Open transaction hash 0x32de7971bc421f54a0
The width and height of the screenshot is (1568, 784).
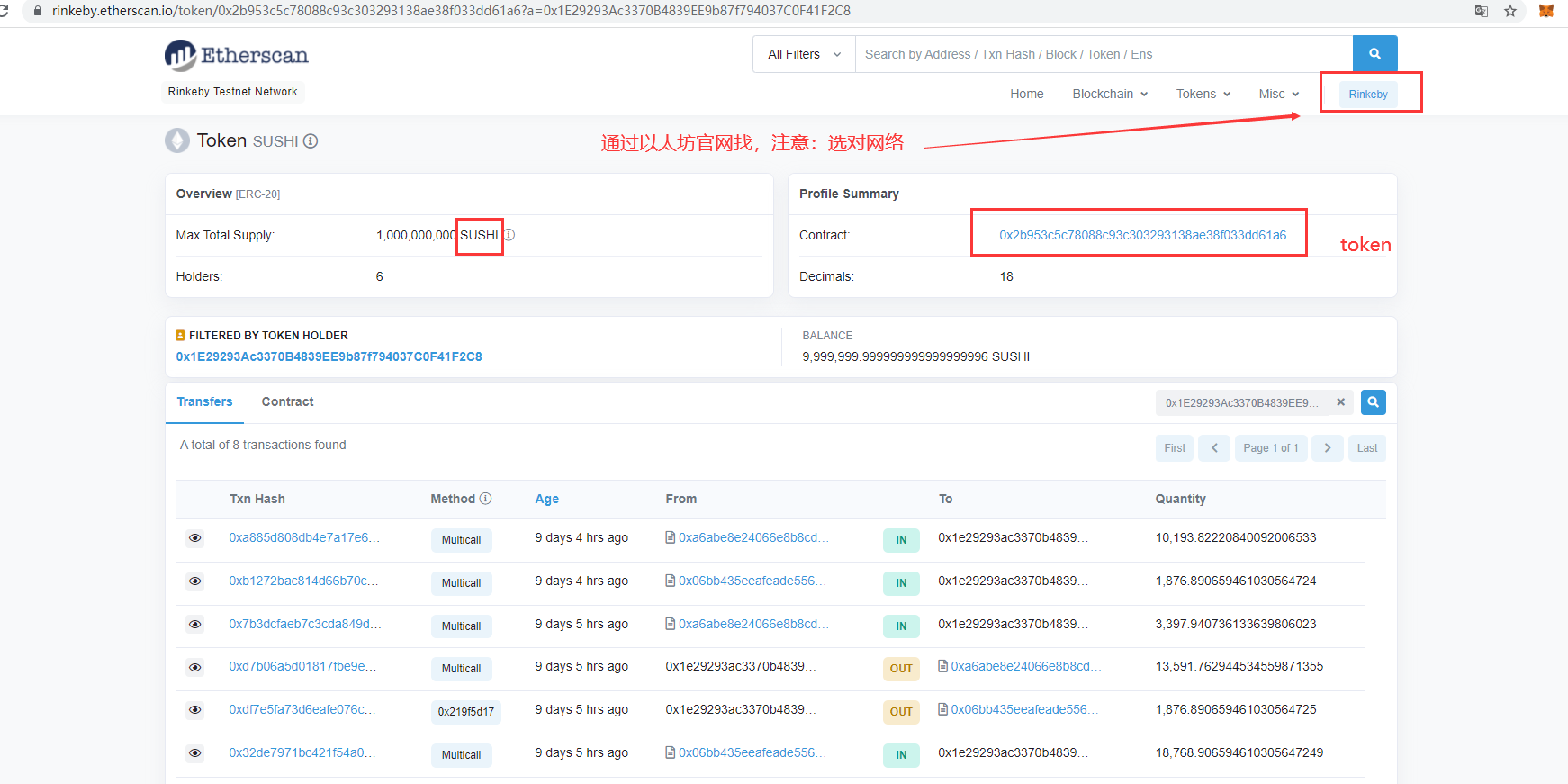pyautogui.click(x=302, y=752)
